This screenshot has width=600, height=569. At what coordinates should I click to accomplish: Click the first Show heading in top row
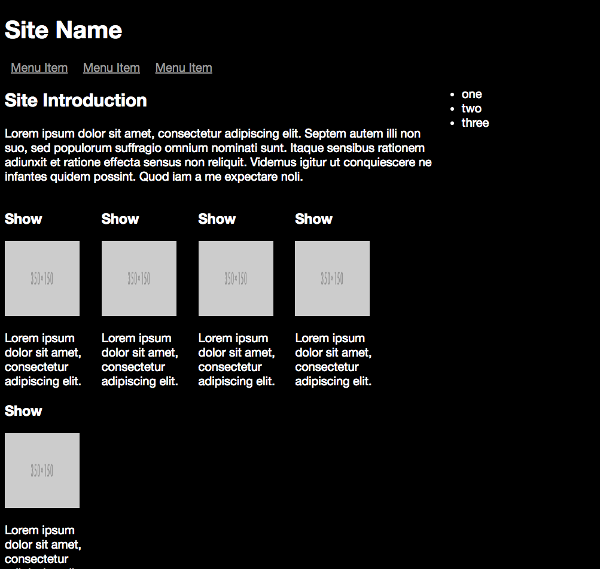[x=23, y=219]
